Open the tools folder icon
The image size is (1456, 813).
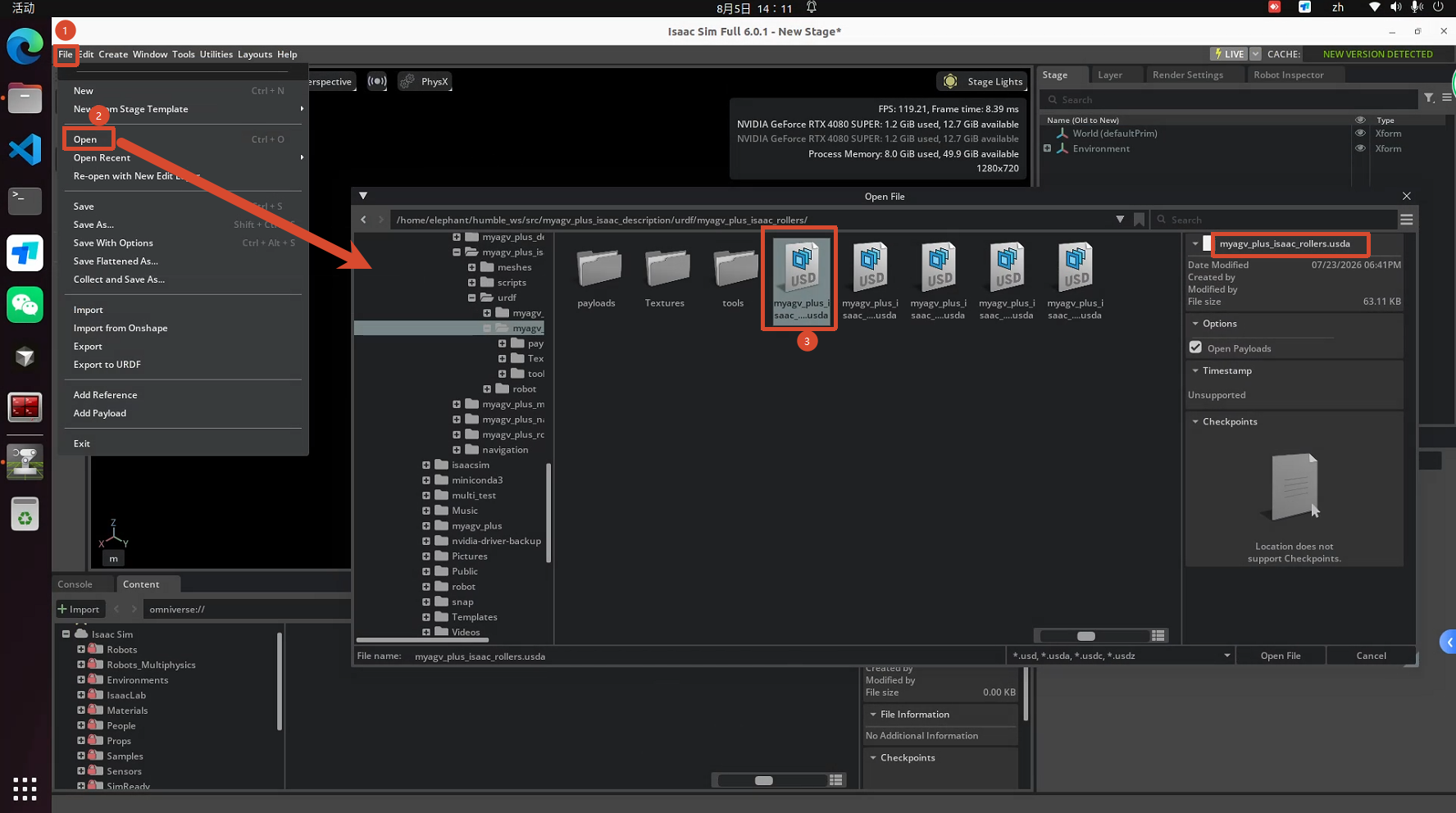tap(734, 270)
